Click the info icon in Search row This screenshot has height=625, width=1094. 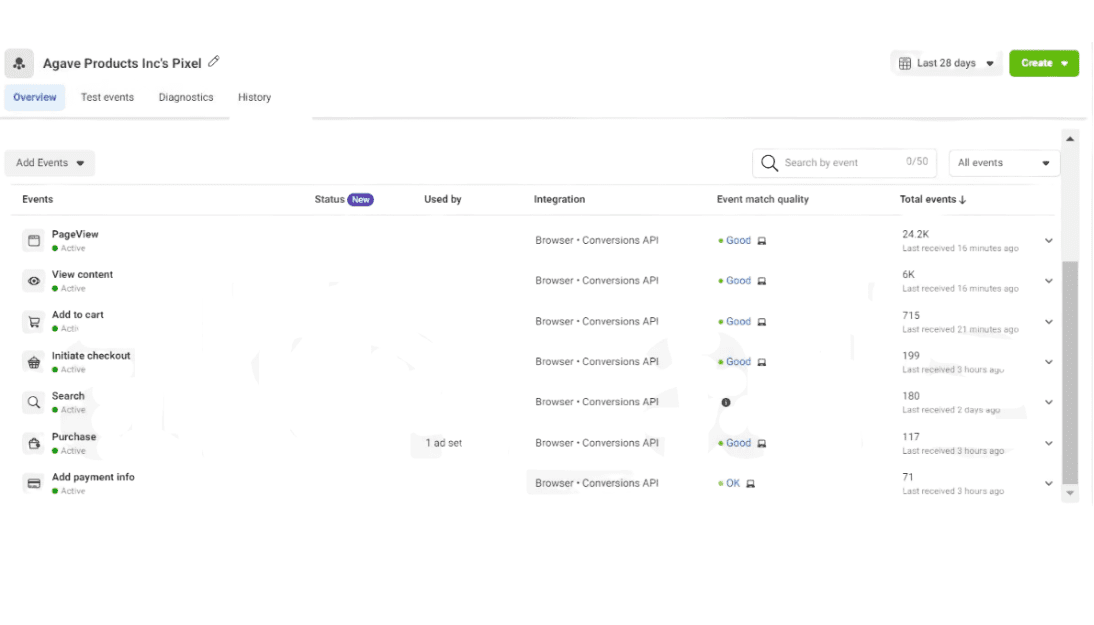[x=726, y=403]
